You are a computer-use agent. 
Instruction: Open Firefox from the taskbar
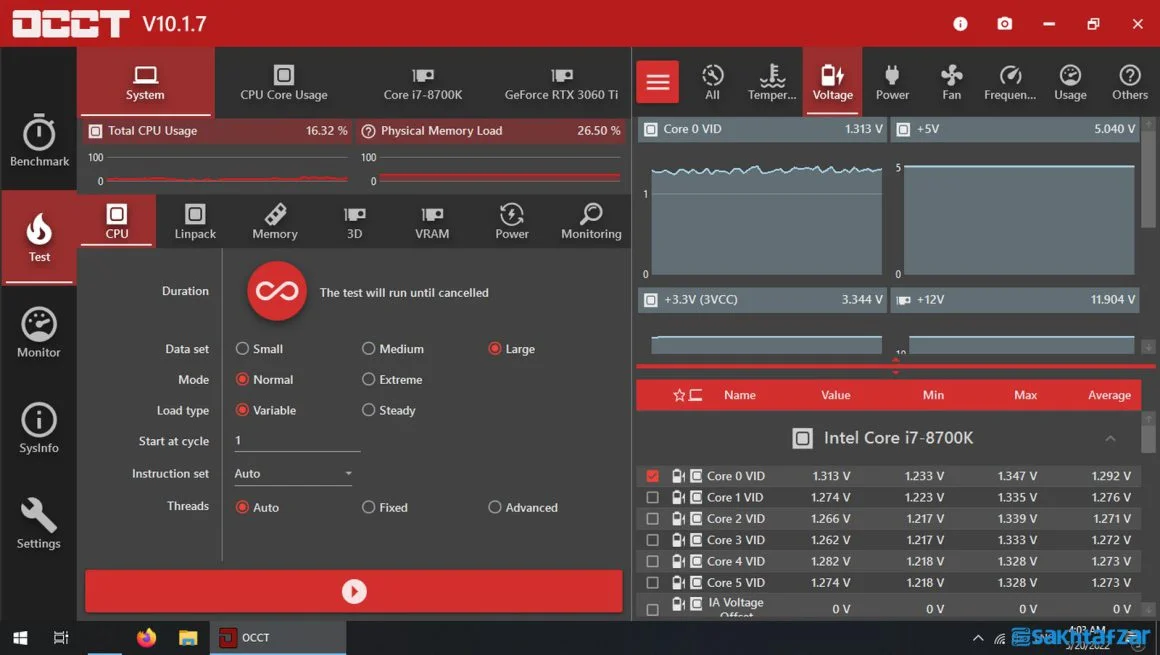[146, 638]
